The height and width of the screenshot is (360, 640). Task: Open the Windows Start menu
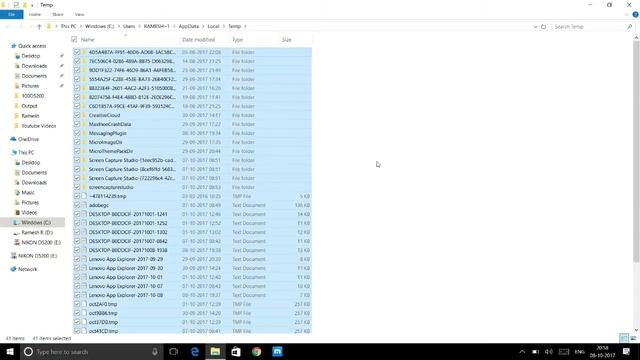click(10, 352)
